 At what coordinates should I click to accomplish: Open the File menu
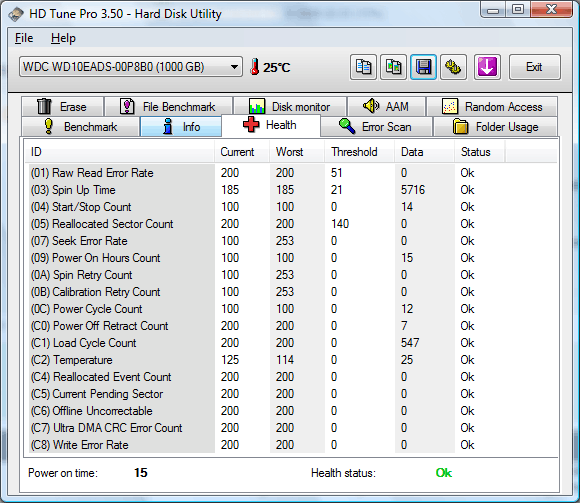(x=24, y=38)
